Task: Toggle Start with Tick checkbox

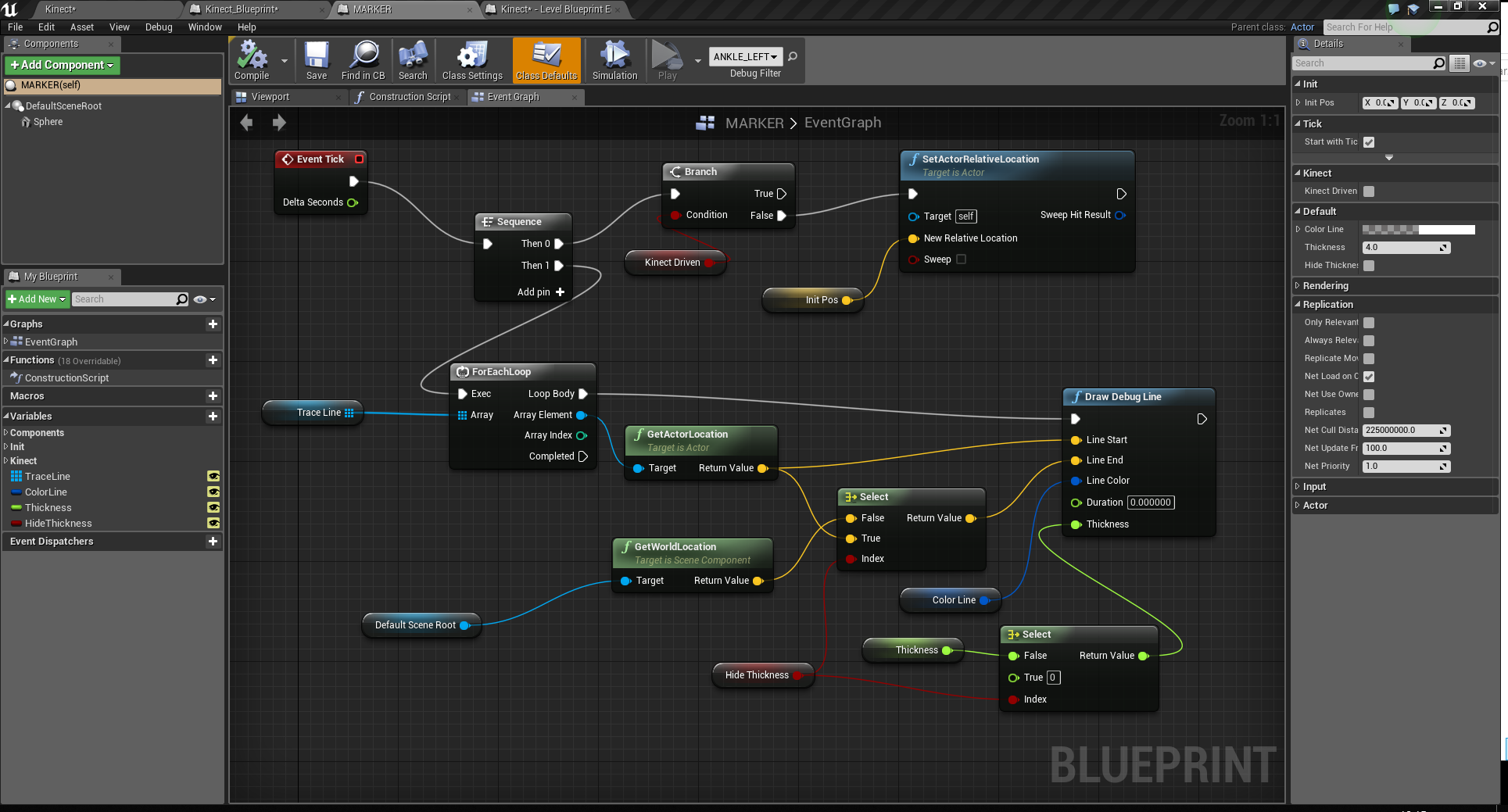Action: tap(1369, 142)
